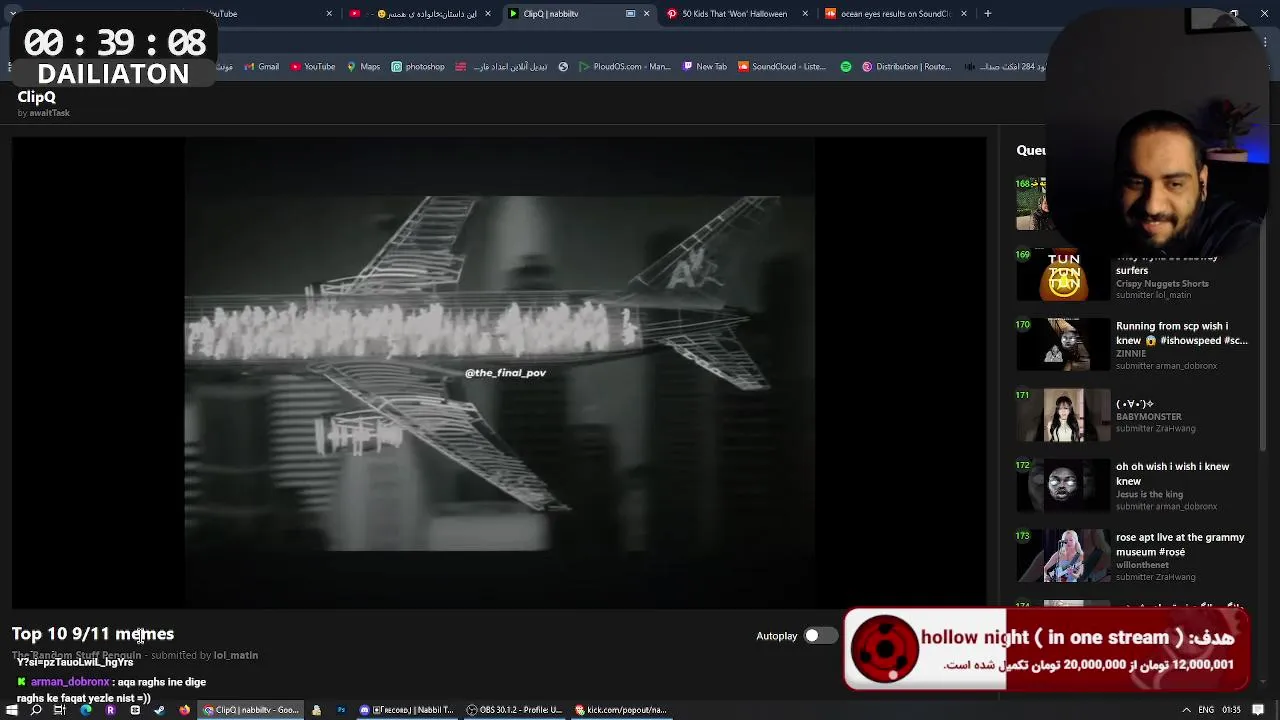Close the ocean eyes SoundCloud tab

point(964,14)
